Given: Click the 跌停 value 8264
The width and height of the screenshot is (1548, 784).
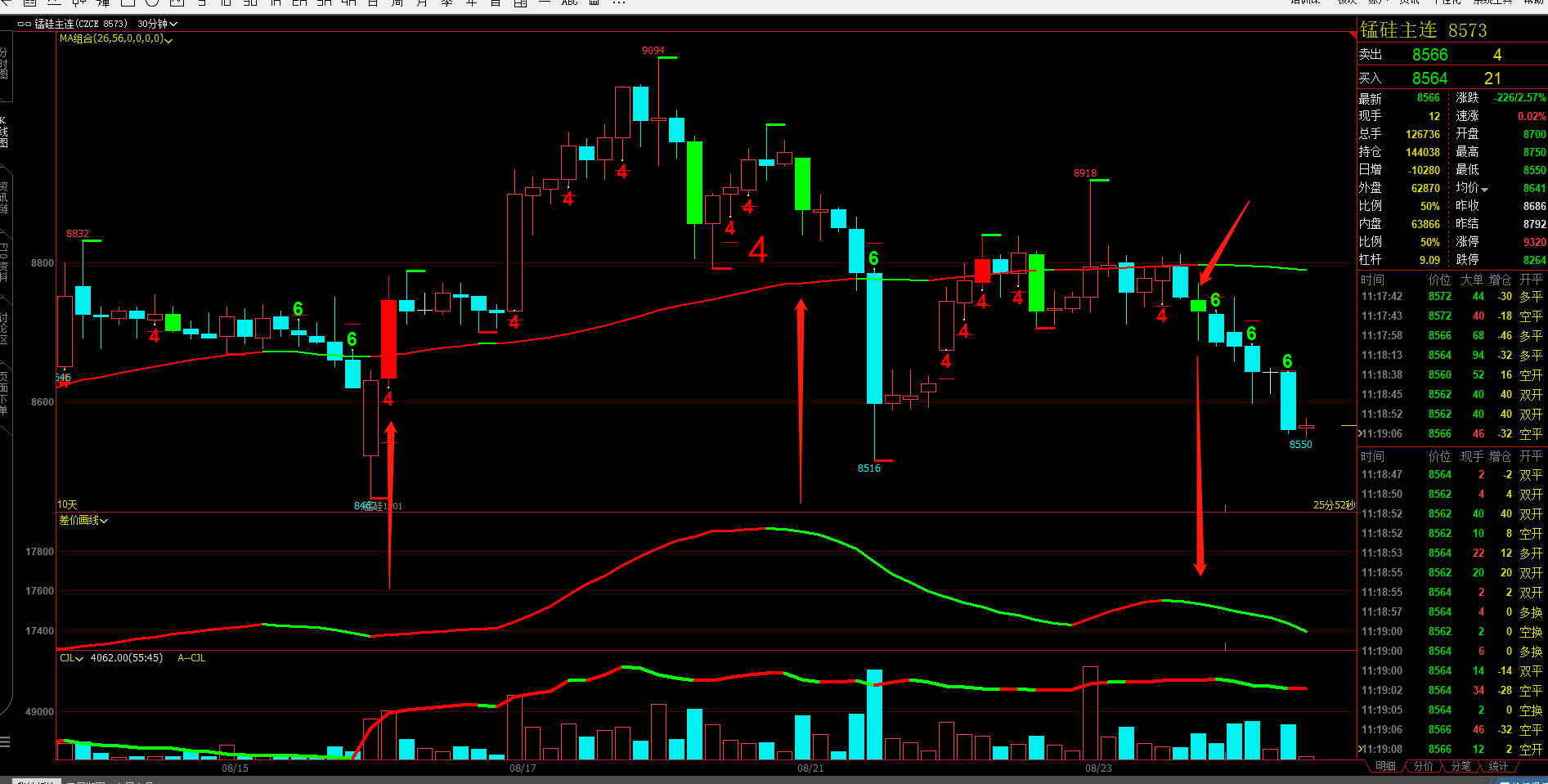Looking at the screenshot, I should tap(1534, 260).
